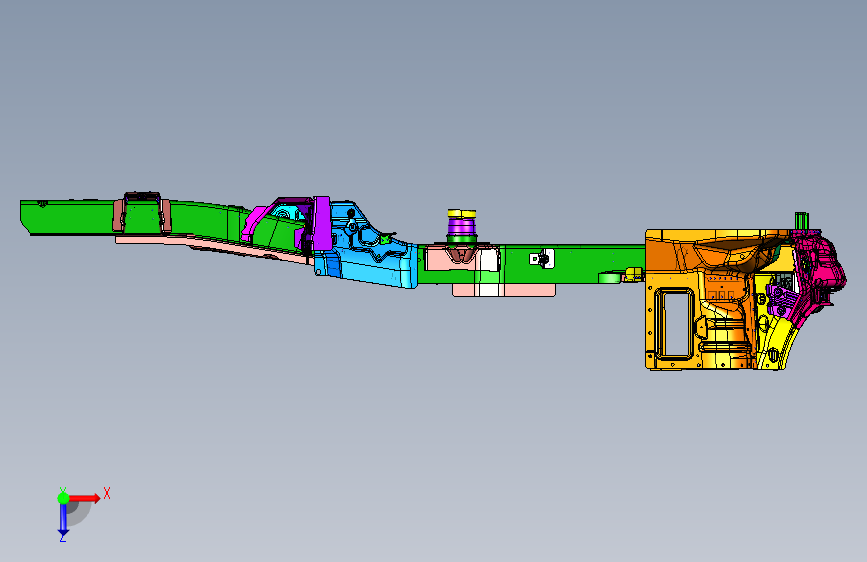
Task: Select the purple cylindrical bushing above the rail
Action: (x=462, y=226)
